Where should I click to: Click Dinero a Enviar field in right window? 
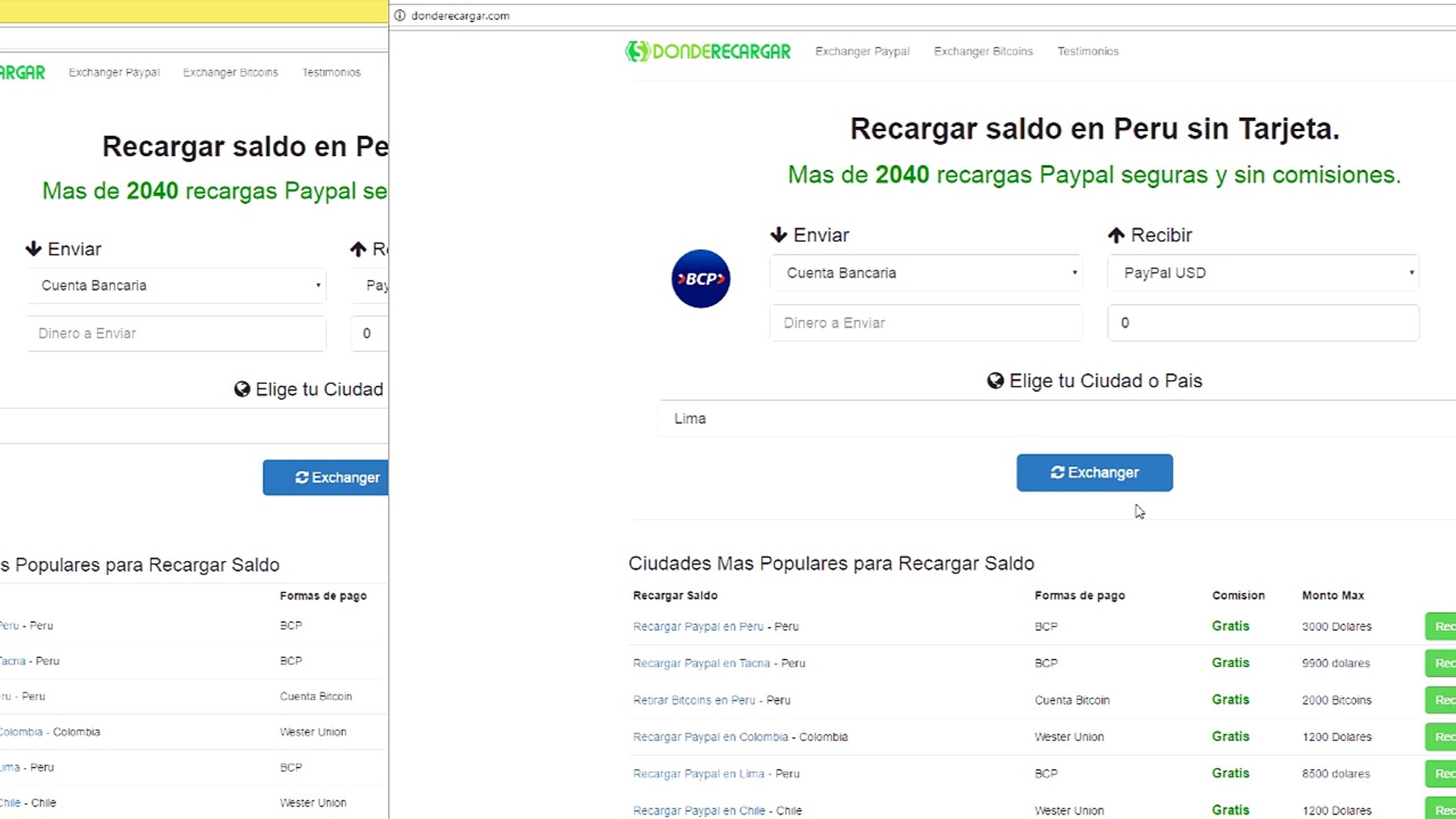[x=926, y=323]
